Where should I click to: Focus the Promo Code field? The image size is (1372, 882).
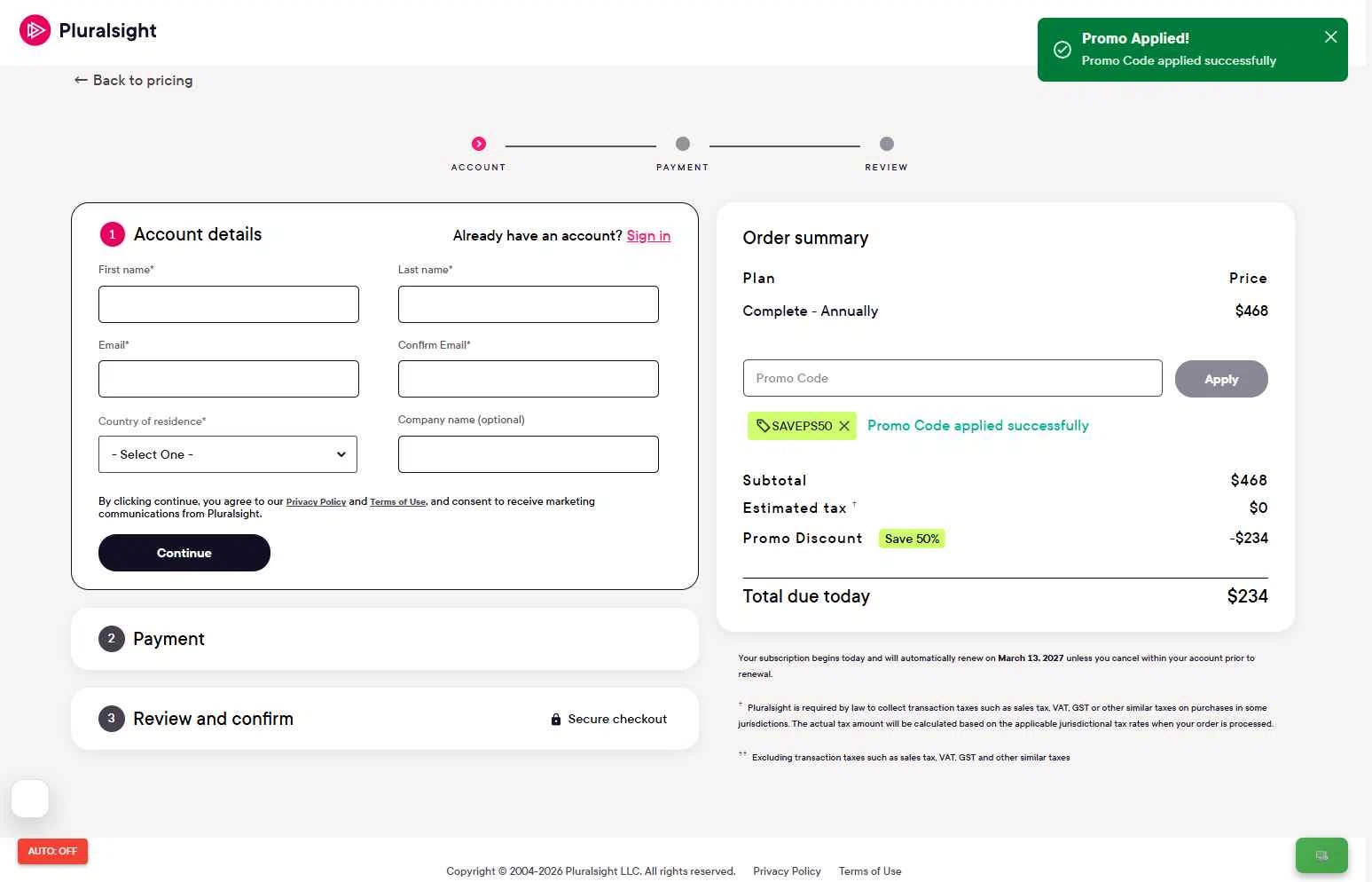point(953,378)
